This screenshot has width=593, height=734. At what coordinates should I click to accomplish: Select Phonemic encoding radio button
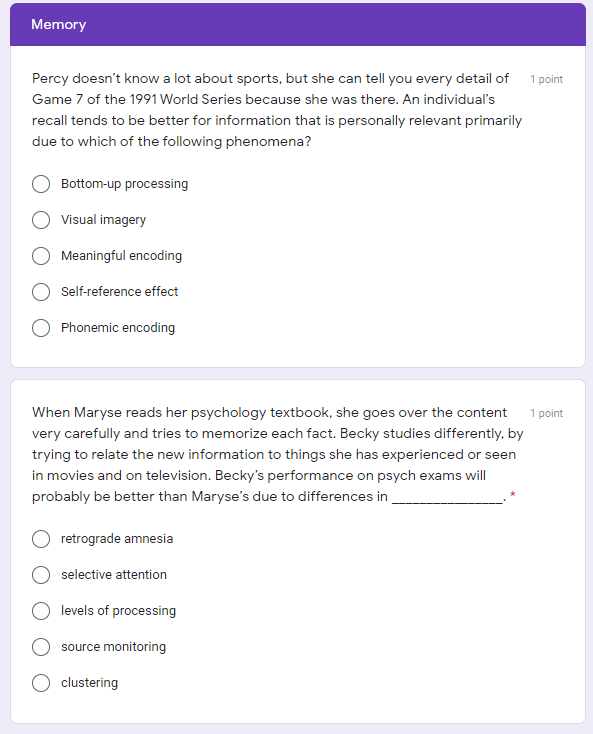click(x=41, y=328)
